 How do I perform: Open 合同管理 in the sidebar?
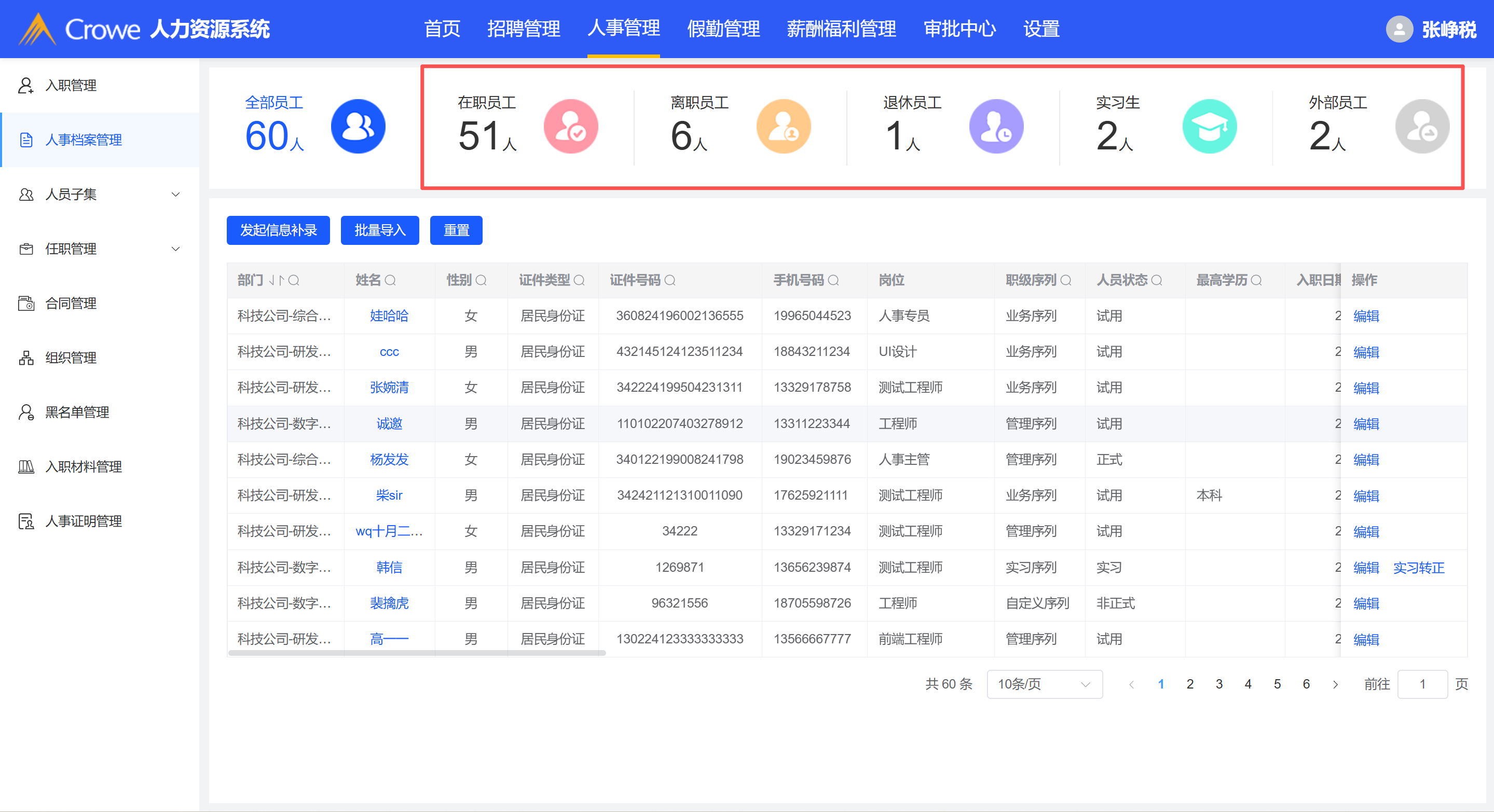(71, 304)
